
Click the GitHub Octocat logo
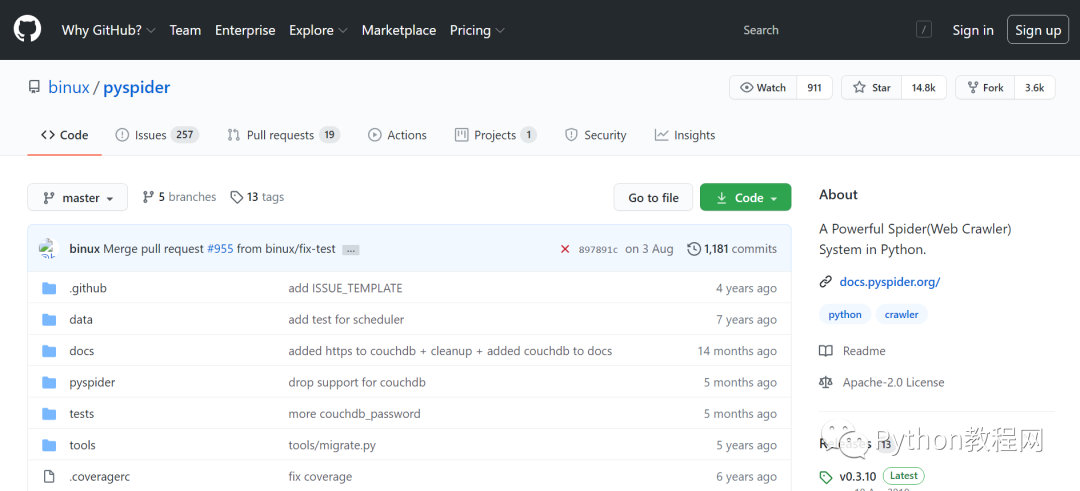click(27, 29)
